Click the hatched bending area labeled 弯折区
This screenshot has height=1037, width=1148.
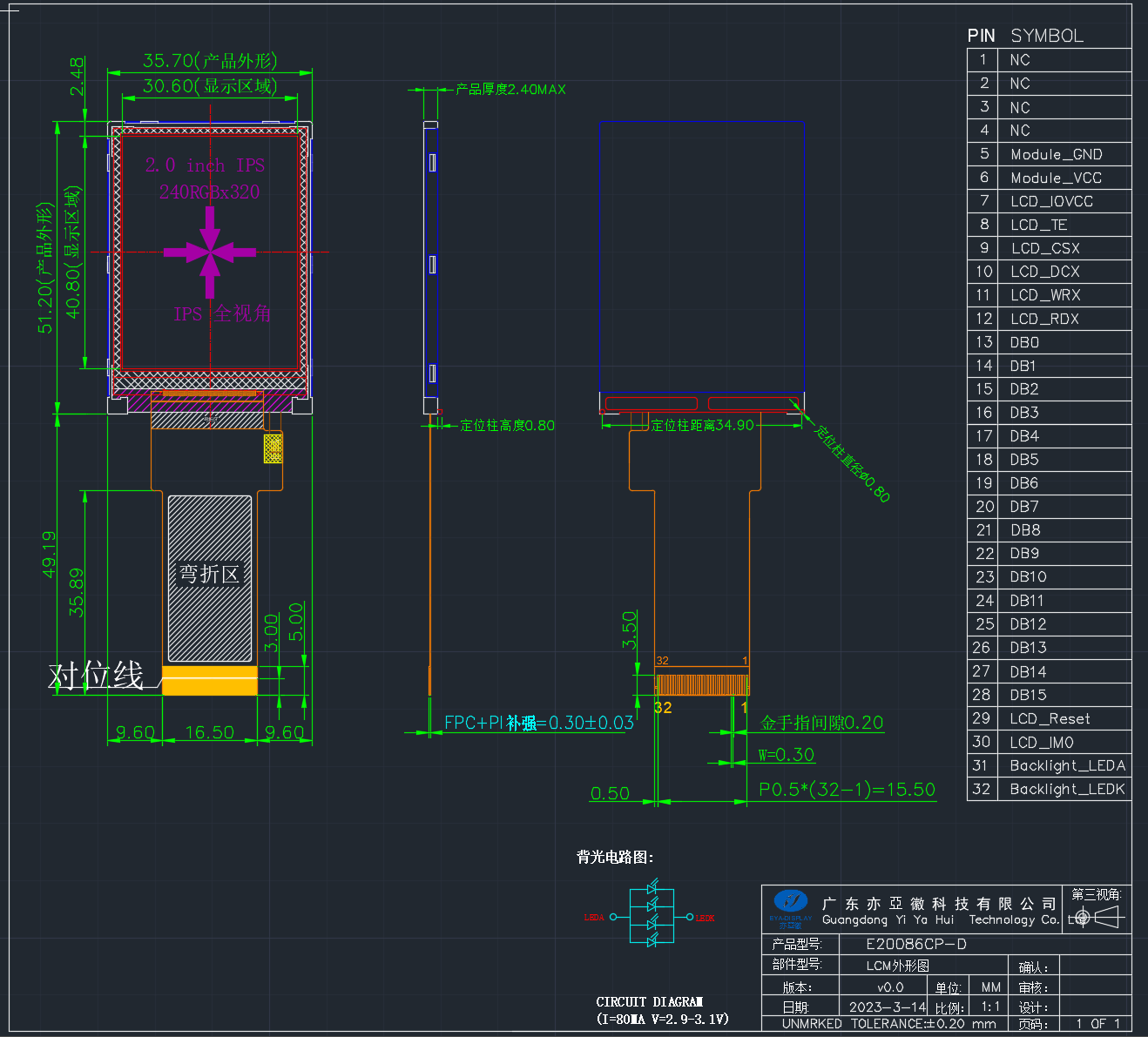(210, 579)
